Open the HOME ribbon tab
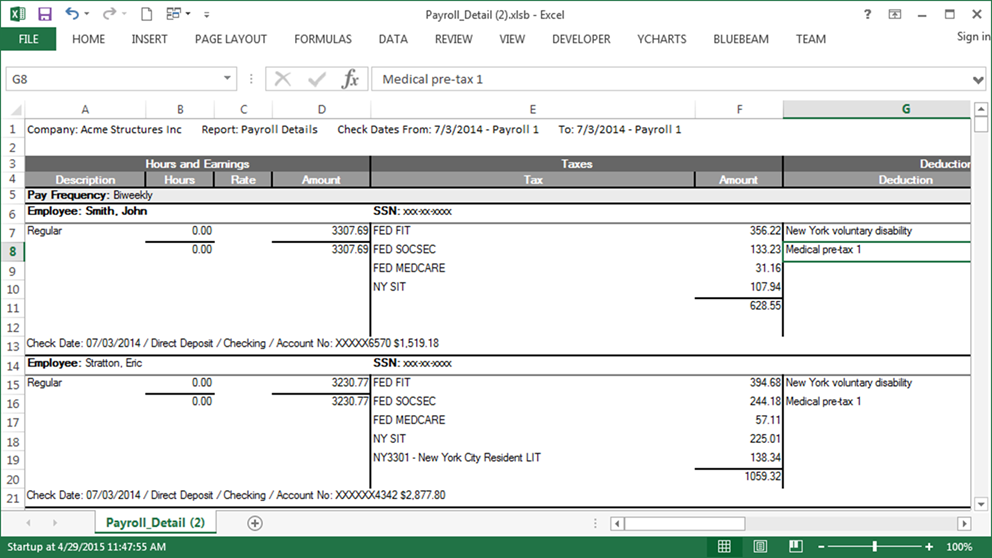Image resolution: width=992 pixels, height=558 pixels. 89,39
